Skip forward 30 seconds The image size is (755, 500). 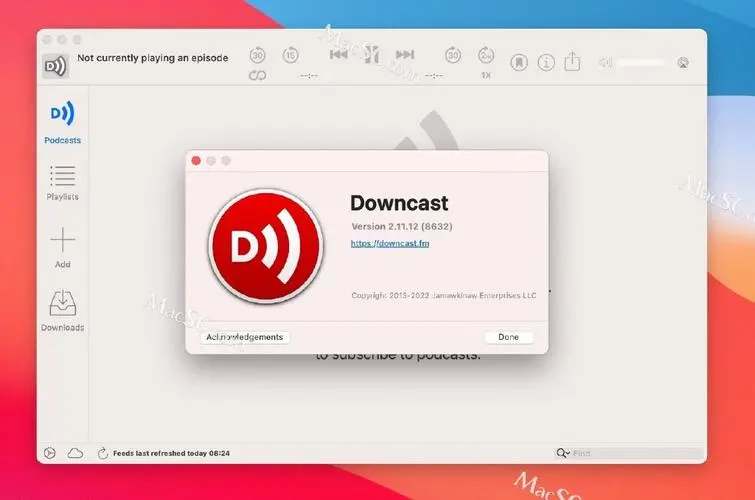tap(453, 56)
